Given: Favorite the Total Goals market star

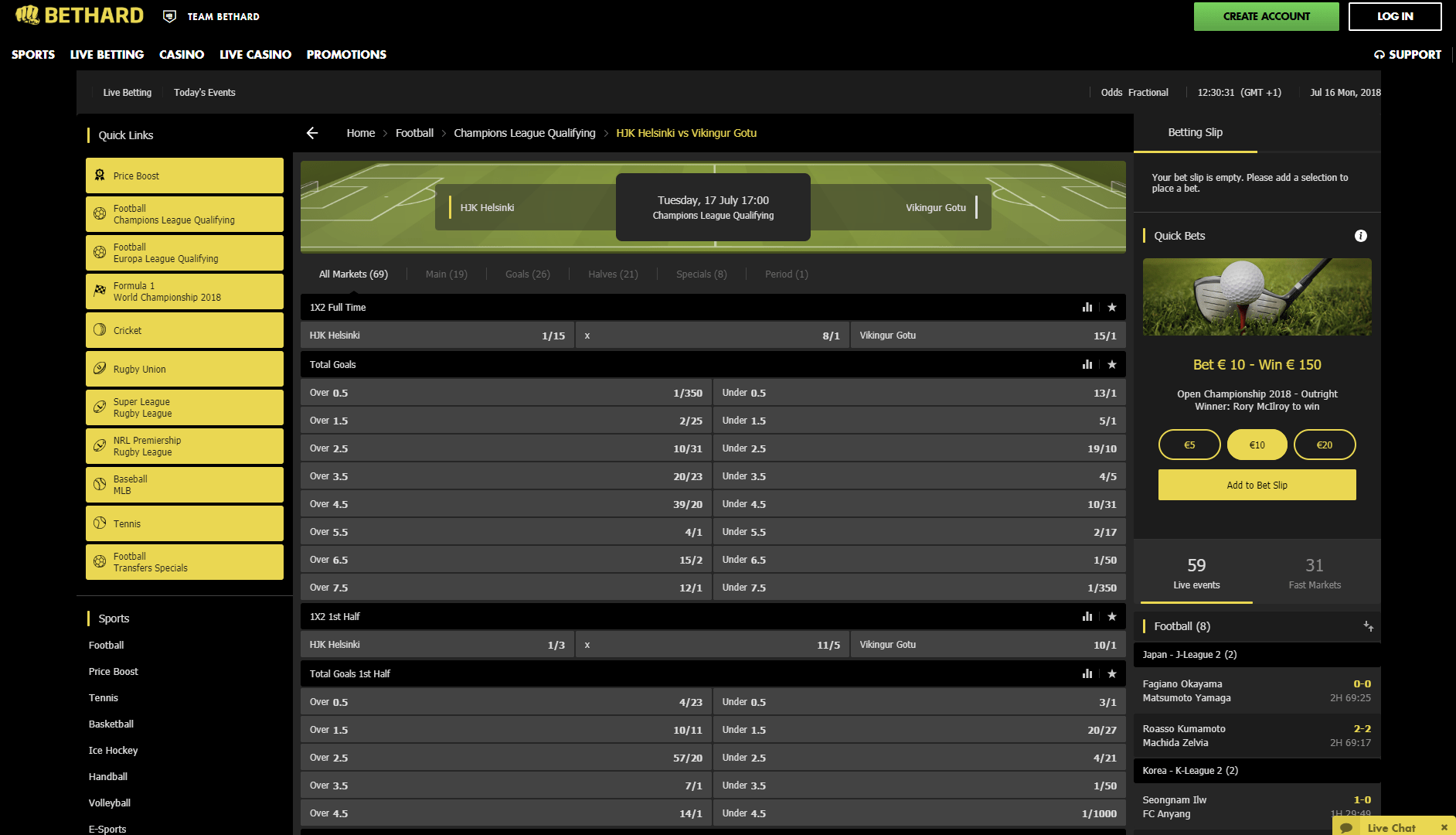Looking at the screenshot, I should (x=1112, y=365).
